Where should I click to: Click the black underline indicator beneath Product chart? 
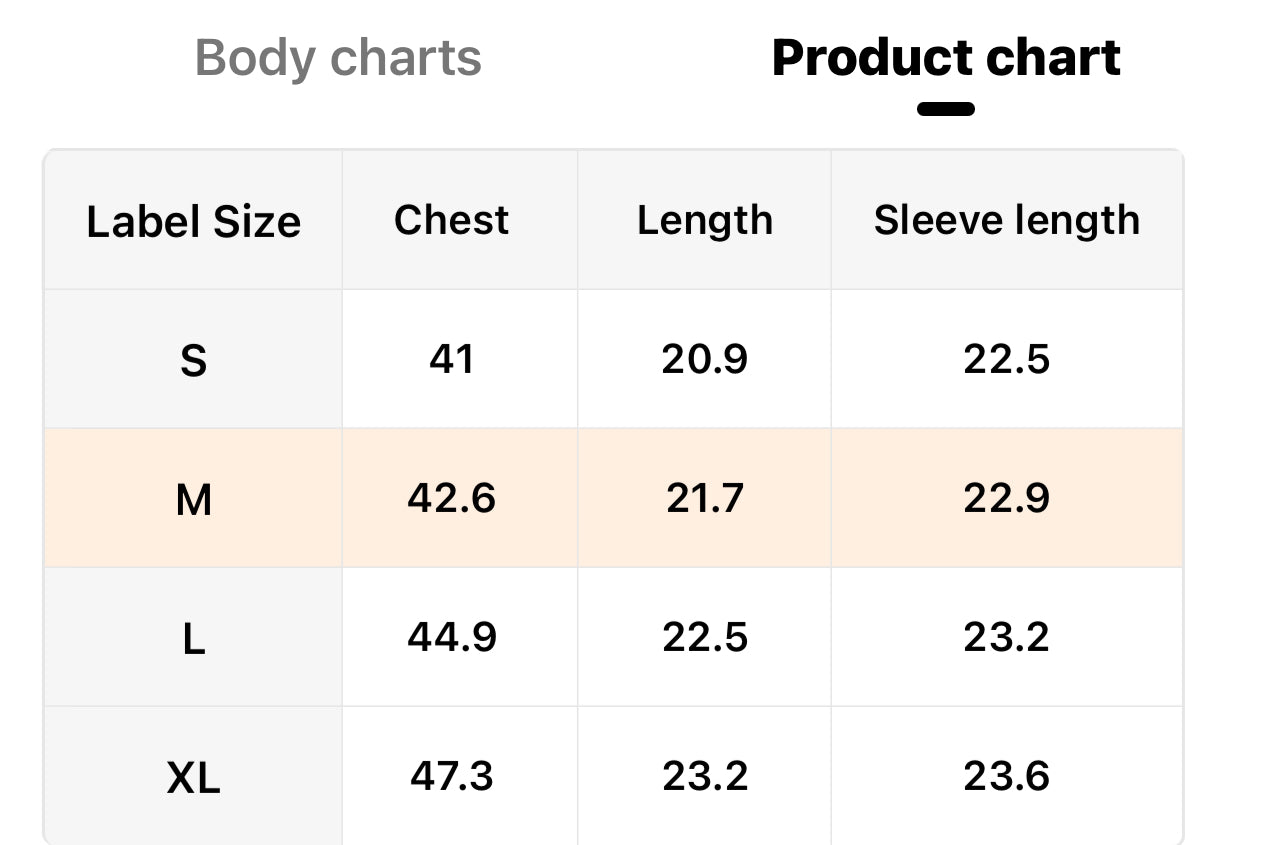pyautogui.click(x=946, y=109)
